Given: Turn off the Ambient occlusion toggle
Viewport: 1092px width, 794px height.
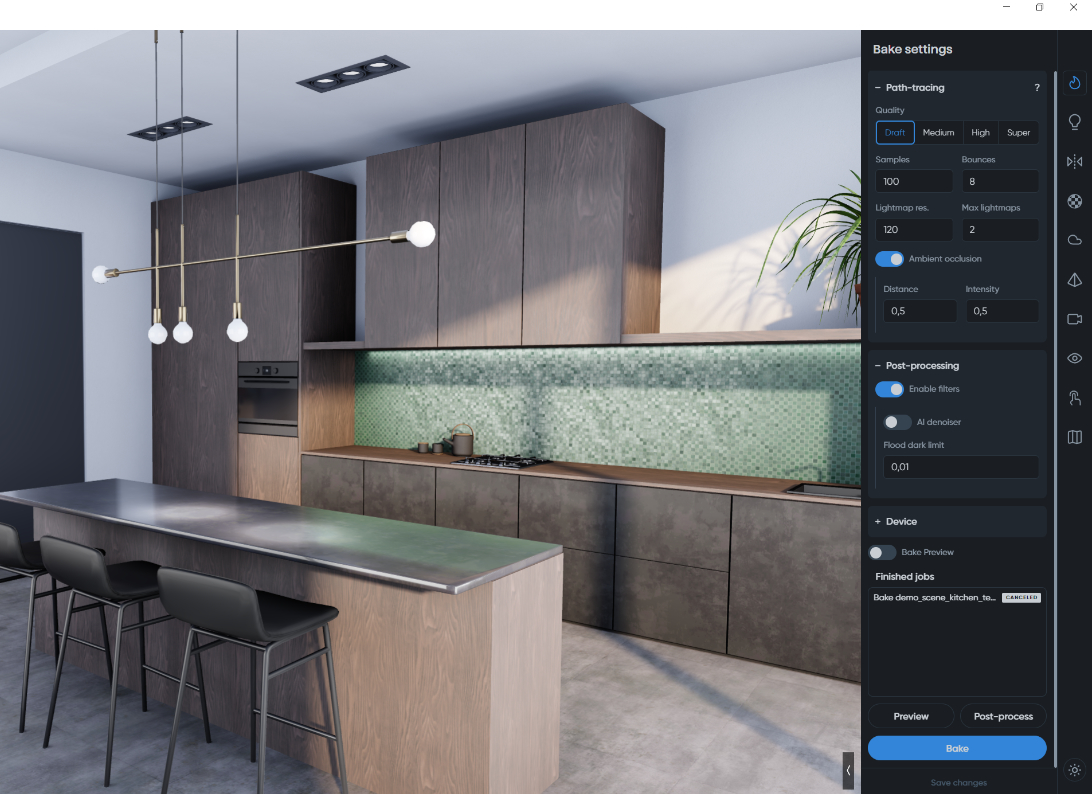Looking at the screenshot, I should point(889,259).
